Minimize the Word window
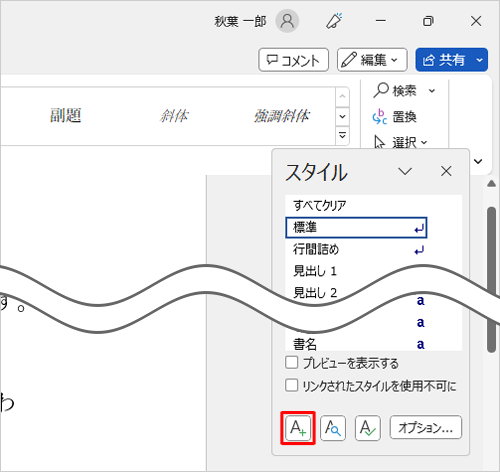This screenshot has height=472, width=500. click(381, 21)
